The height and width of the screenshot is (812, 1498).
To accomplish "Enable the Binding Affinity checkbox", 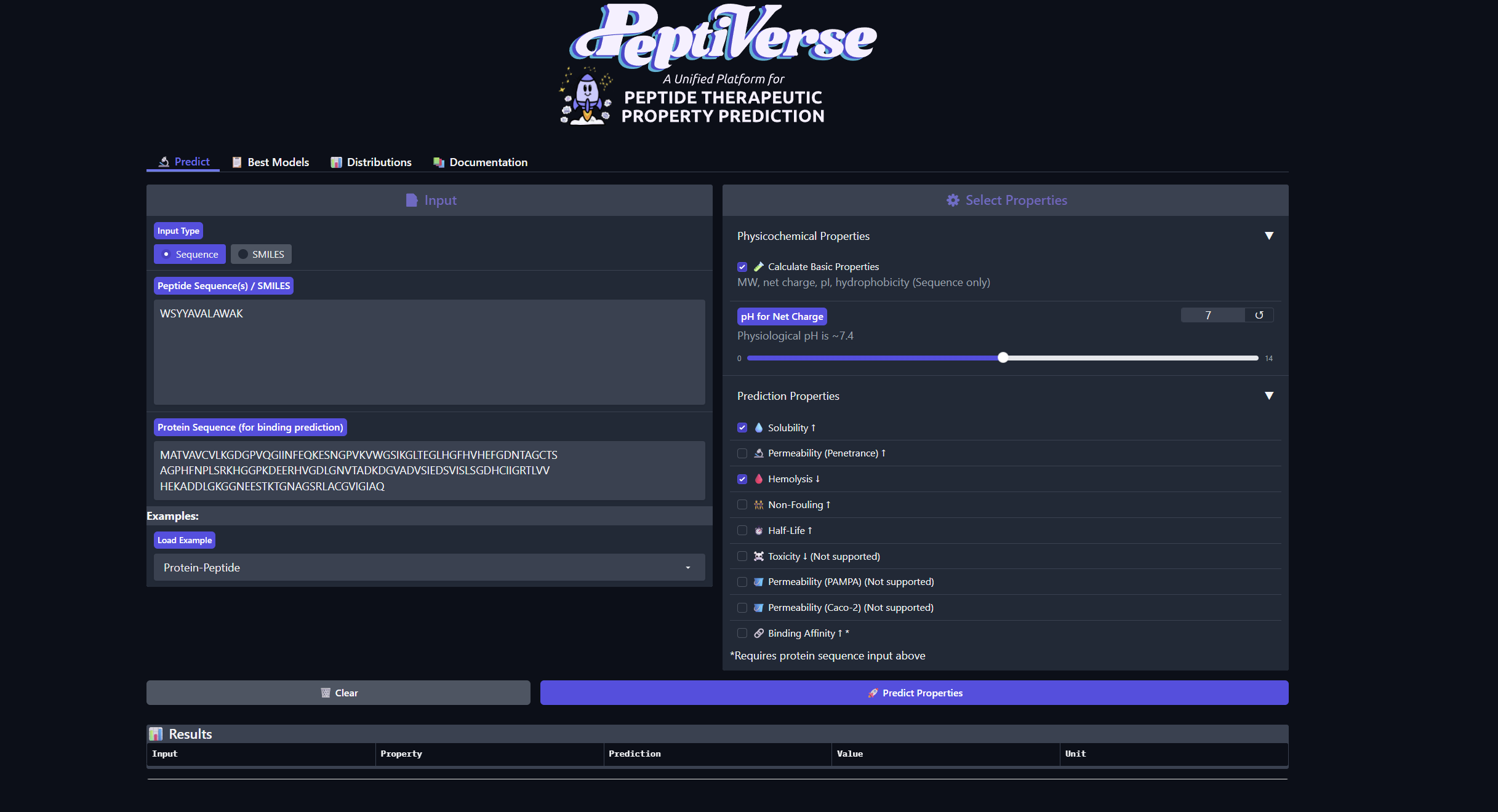I will coord(742,633).
